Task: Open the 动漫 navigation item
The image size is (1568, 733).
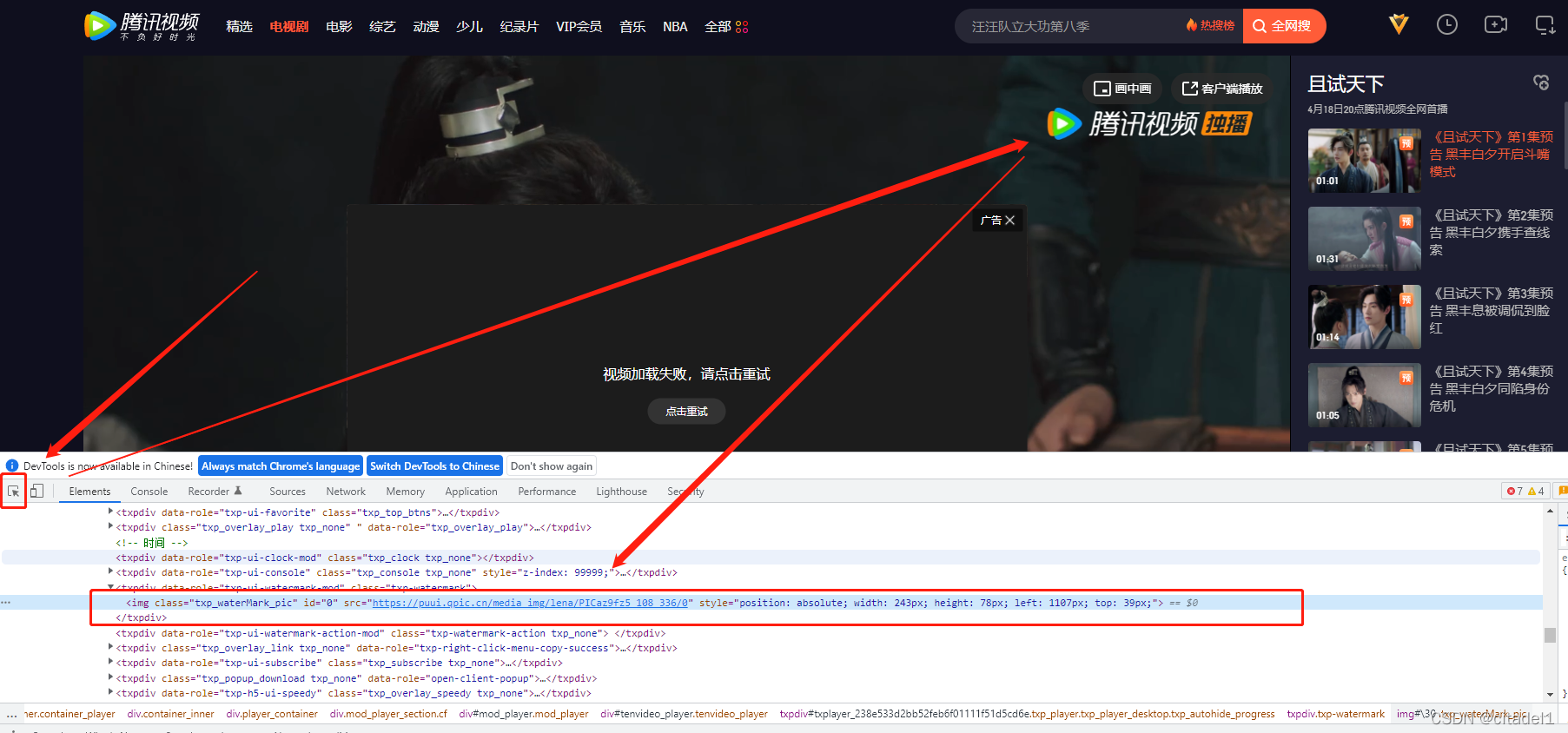Action: click(426, 27)
